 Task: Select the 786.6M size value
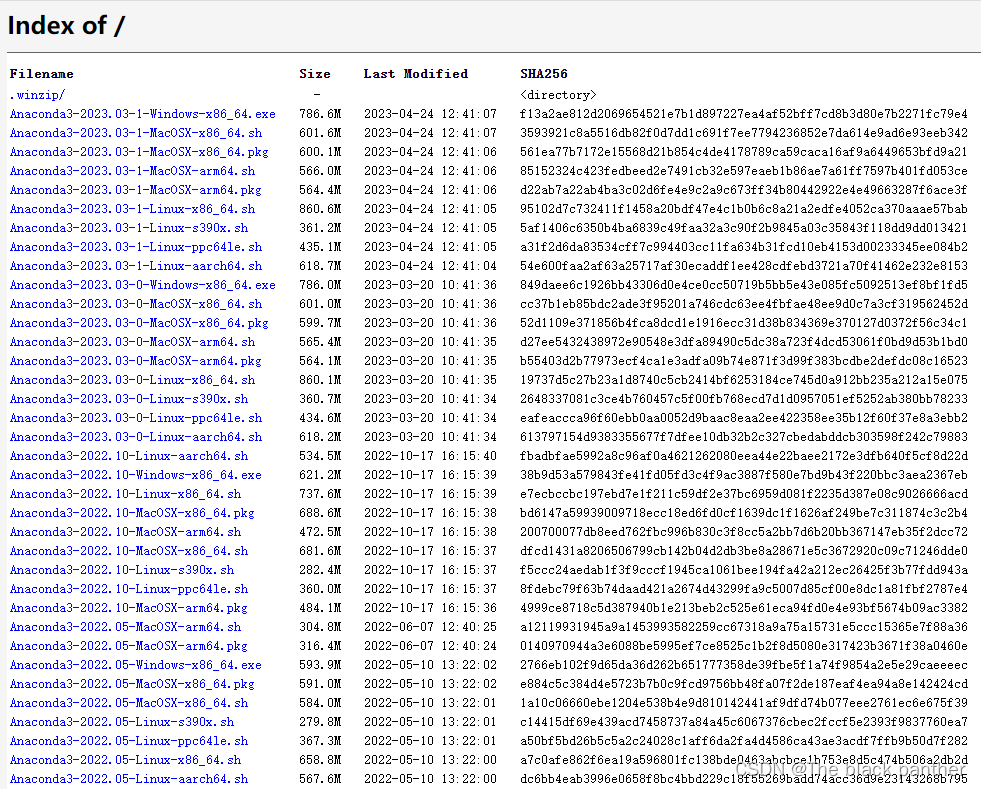click(320, 114)
